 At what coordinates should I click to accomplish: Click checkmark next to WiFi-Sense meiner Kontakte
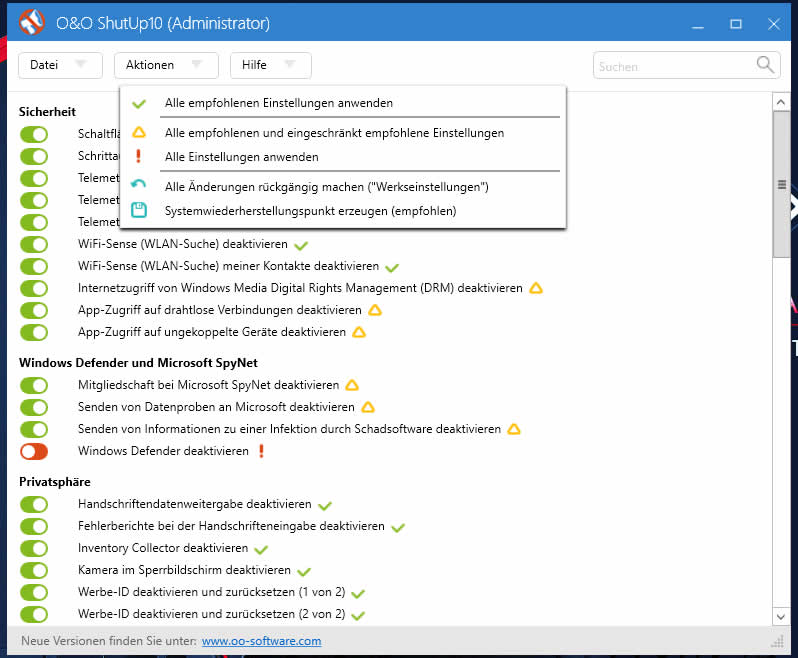click(x=392, y=267)
